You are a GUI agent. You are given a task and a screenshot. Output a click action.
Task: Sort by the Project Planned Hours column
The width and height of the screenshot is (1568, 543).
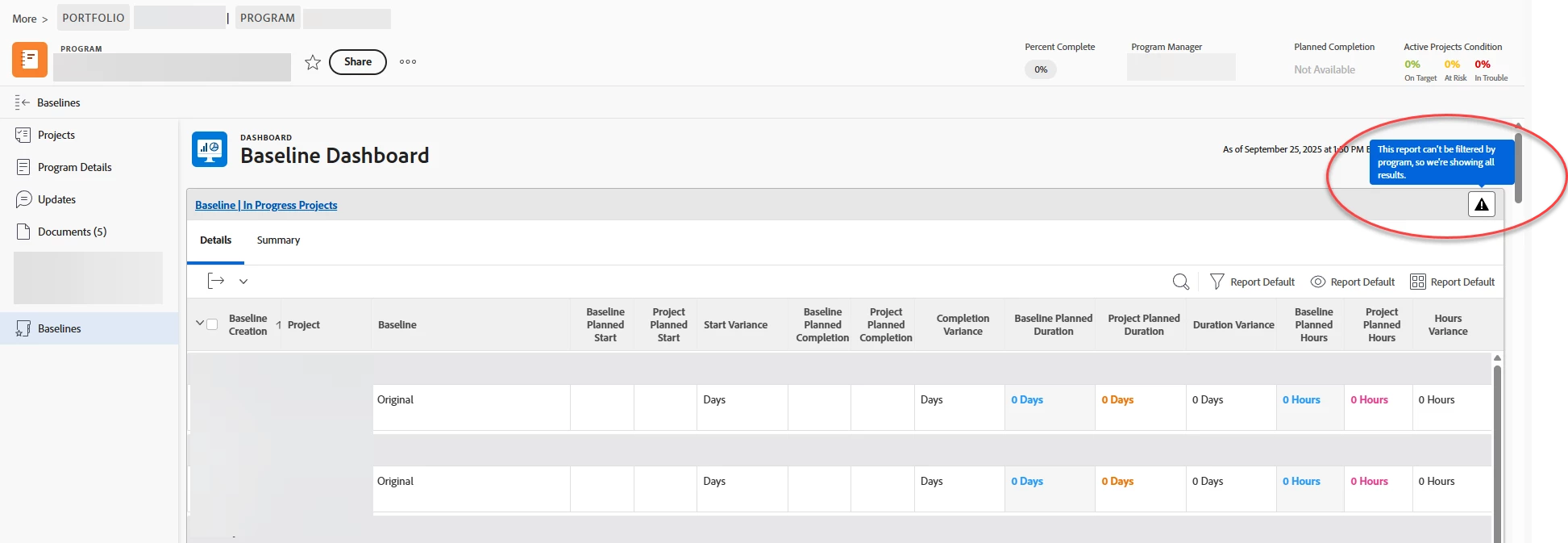(1382, 324)
